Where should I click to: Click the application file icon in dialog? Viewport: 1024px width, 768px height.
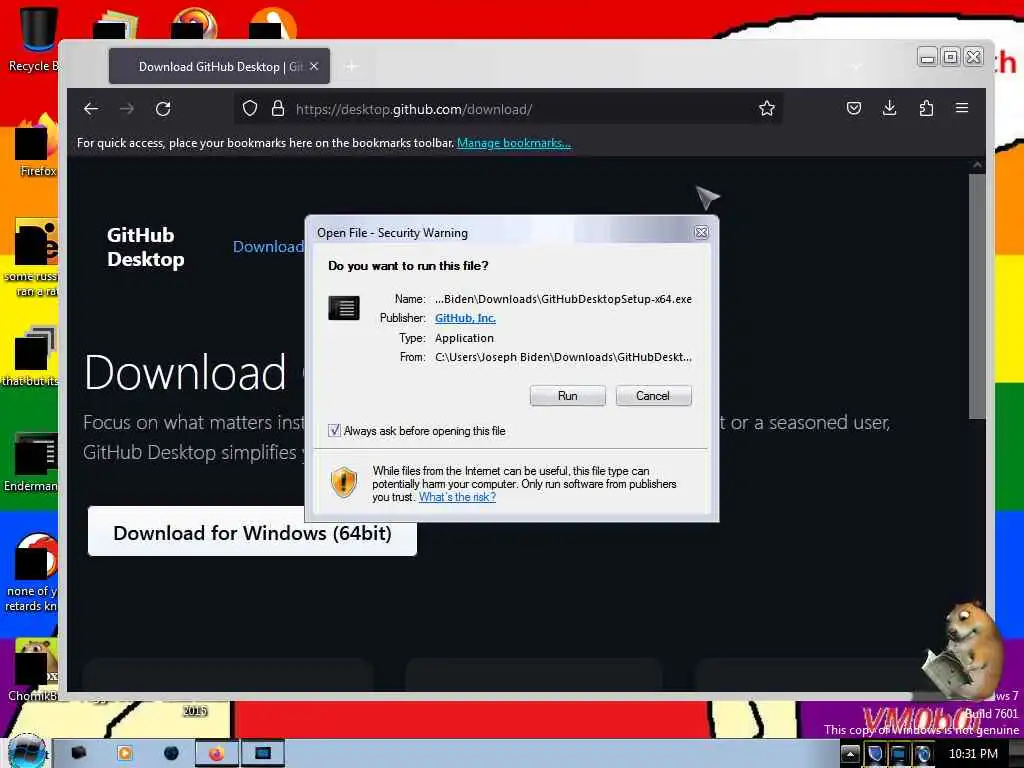[x=344, y=308]
